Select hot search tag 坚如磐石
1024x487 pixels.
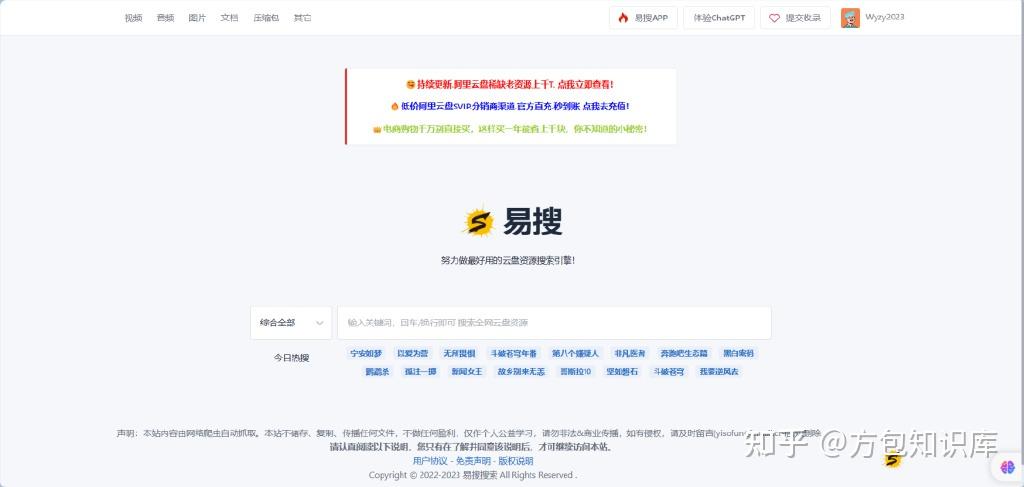(622, 371)
